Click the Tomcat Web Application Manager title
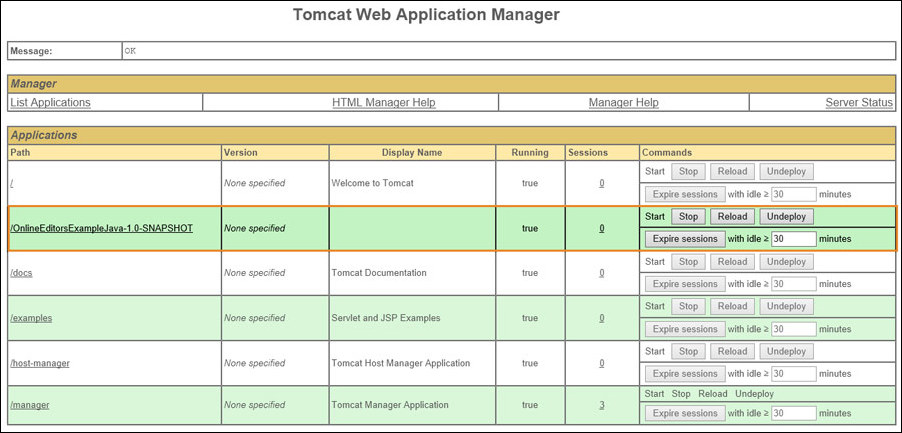The height and width of the screenshot is (433, 902). click(x=426, y=14)
